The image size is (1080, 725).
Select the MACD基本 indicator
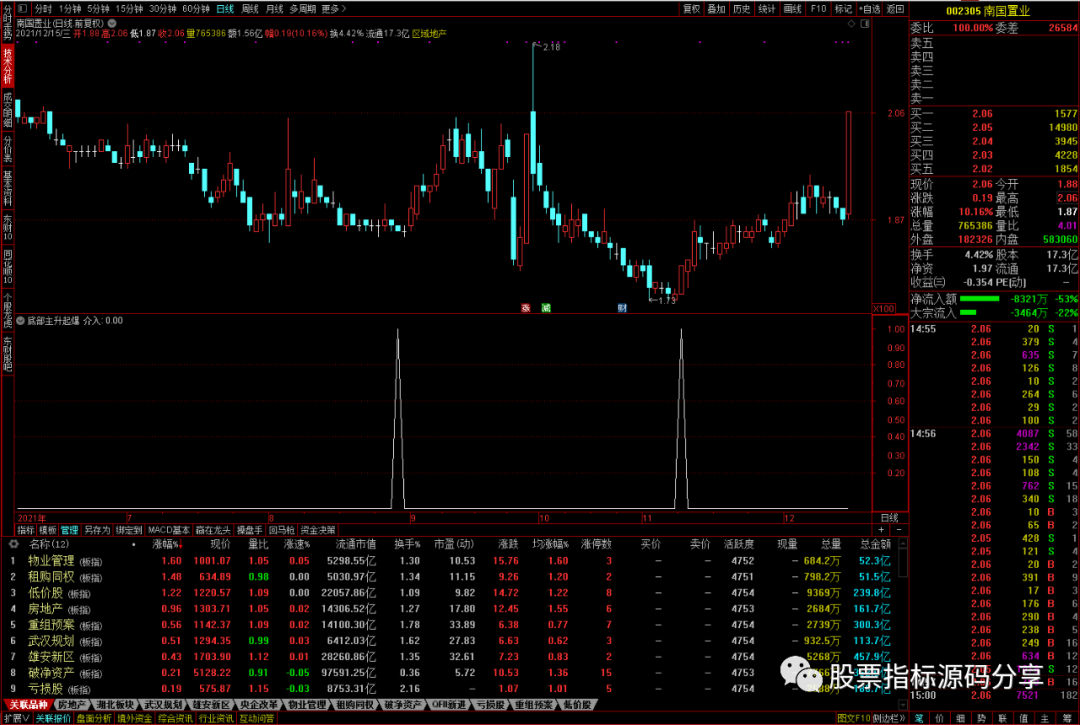pyautogui.click(x=169, y=530)
